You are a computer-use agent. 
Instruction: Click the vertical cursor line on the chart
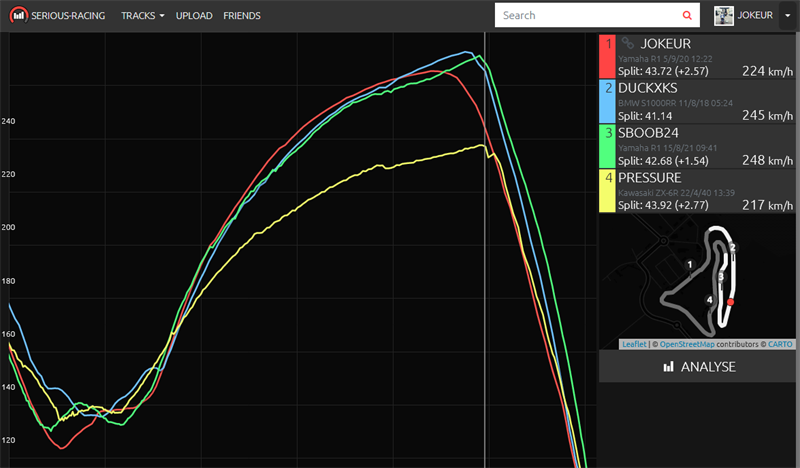tap(485, 250)
